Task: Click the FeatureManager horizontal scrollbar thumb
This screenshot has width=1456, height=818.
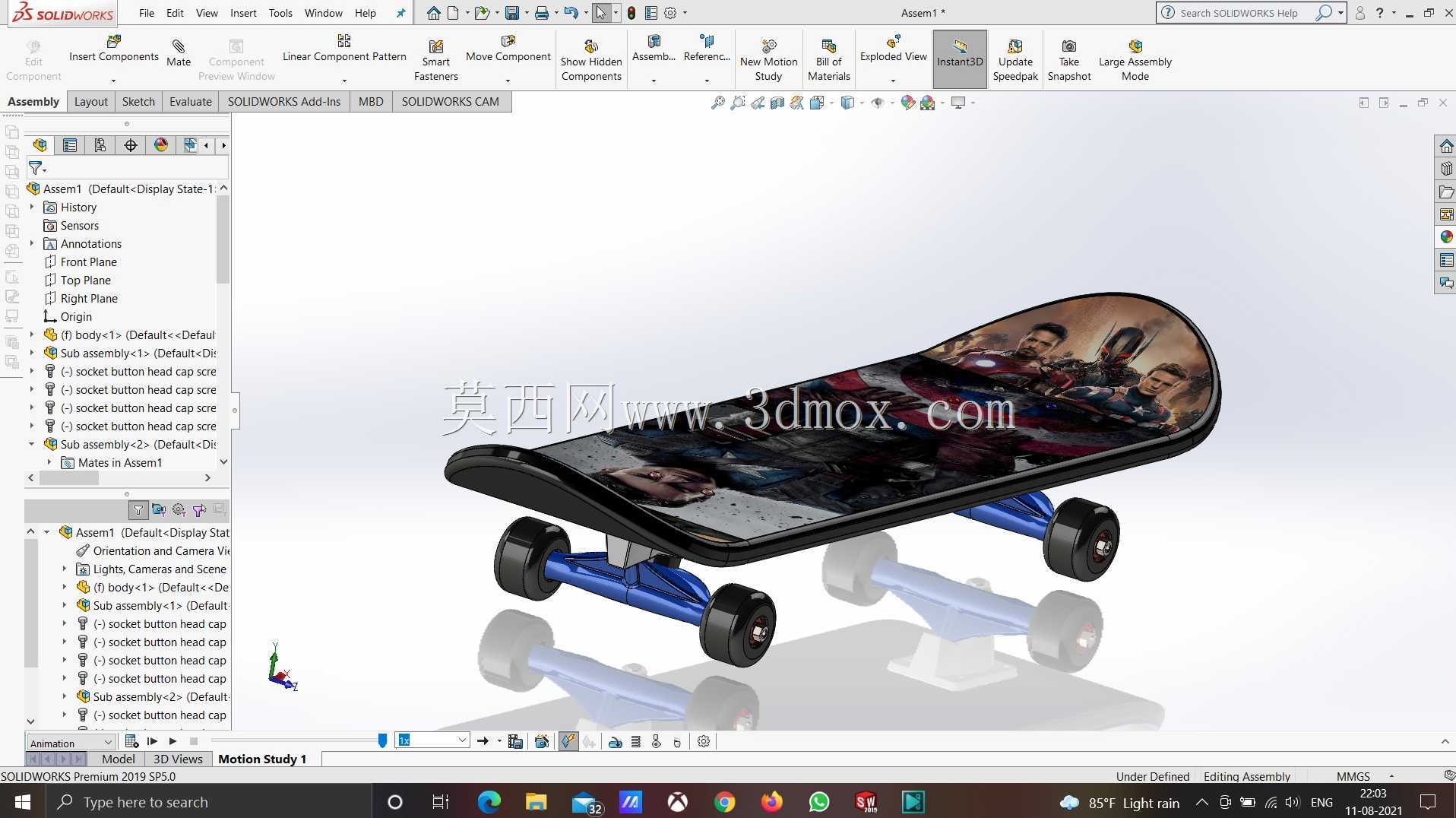Action: pos(69,478)
